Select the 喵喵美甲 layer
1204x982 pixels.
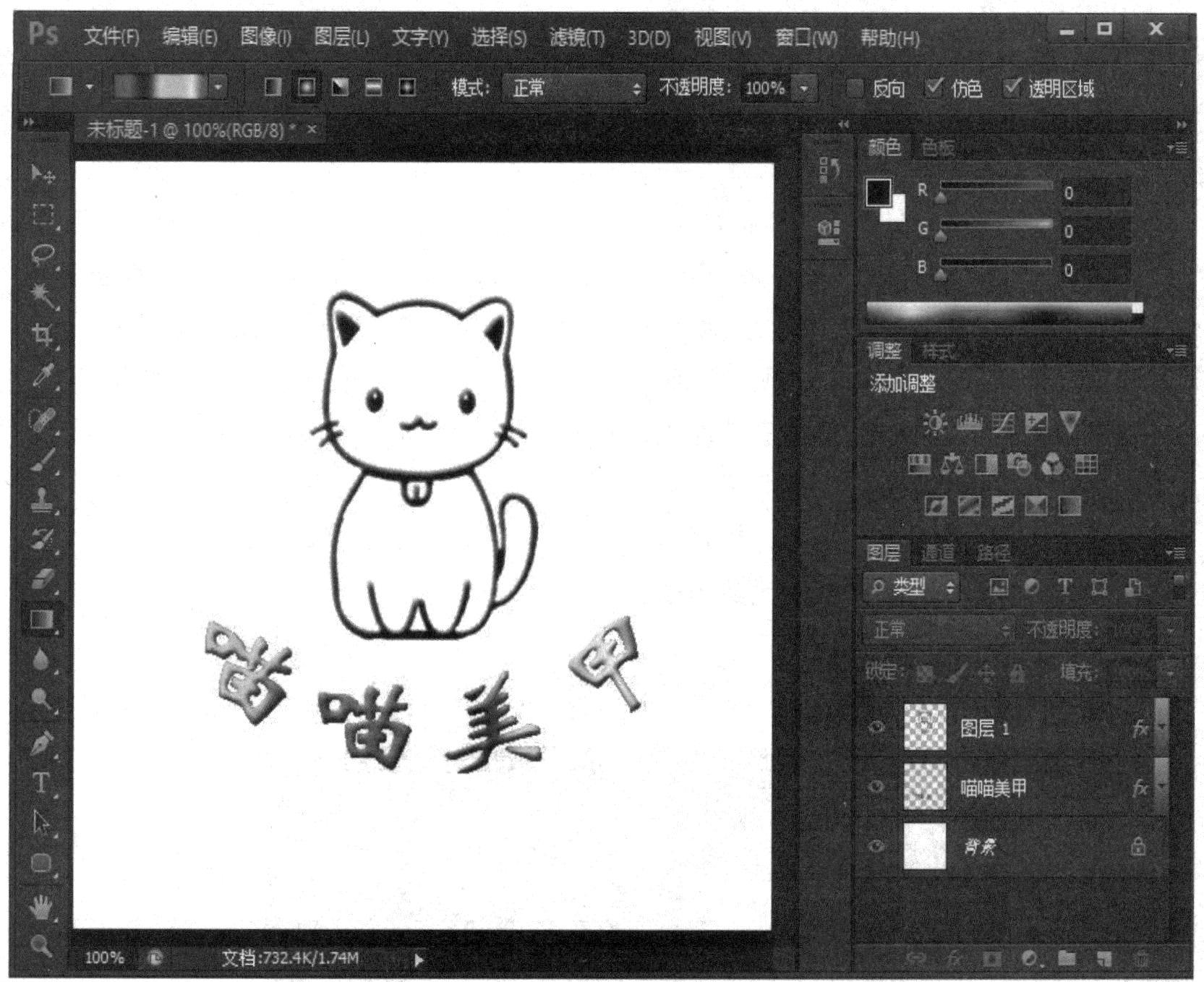[x=994, y=787]
